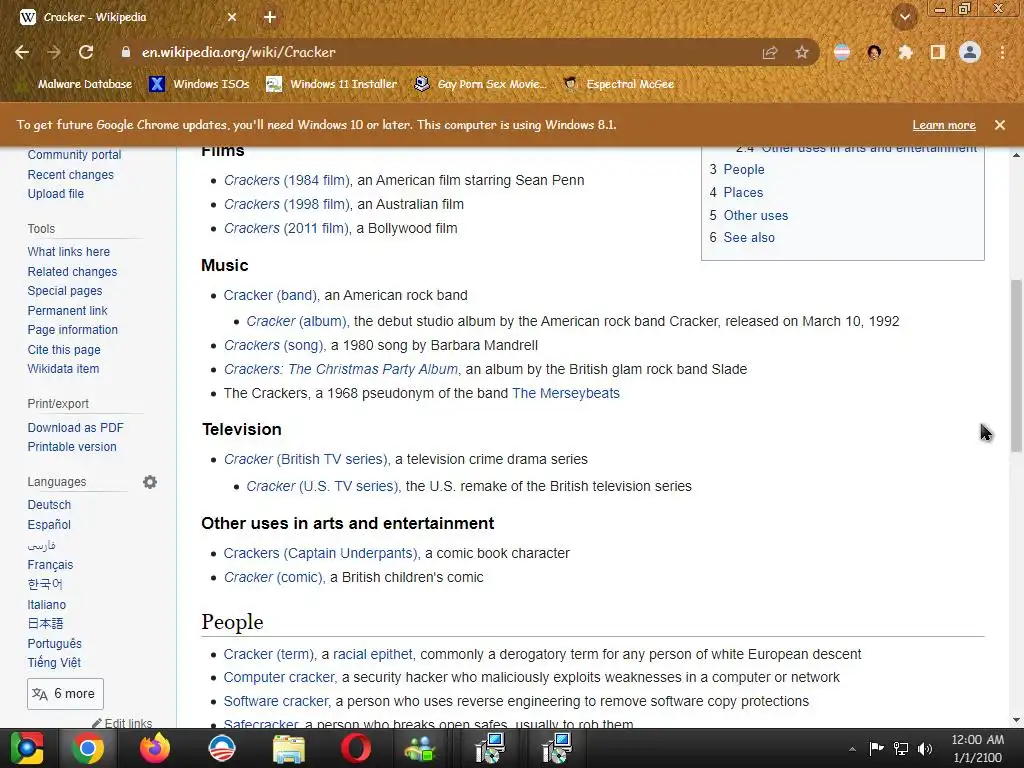Click the Start button in taskbar

[x=27, y=748]
